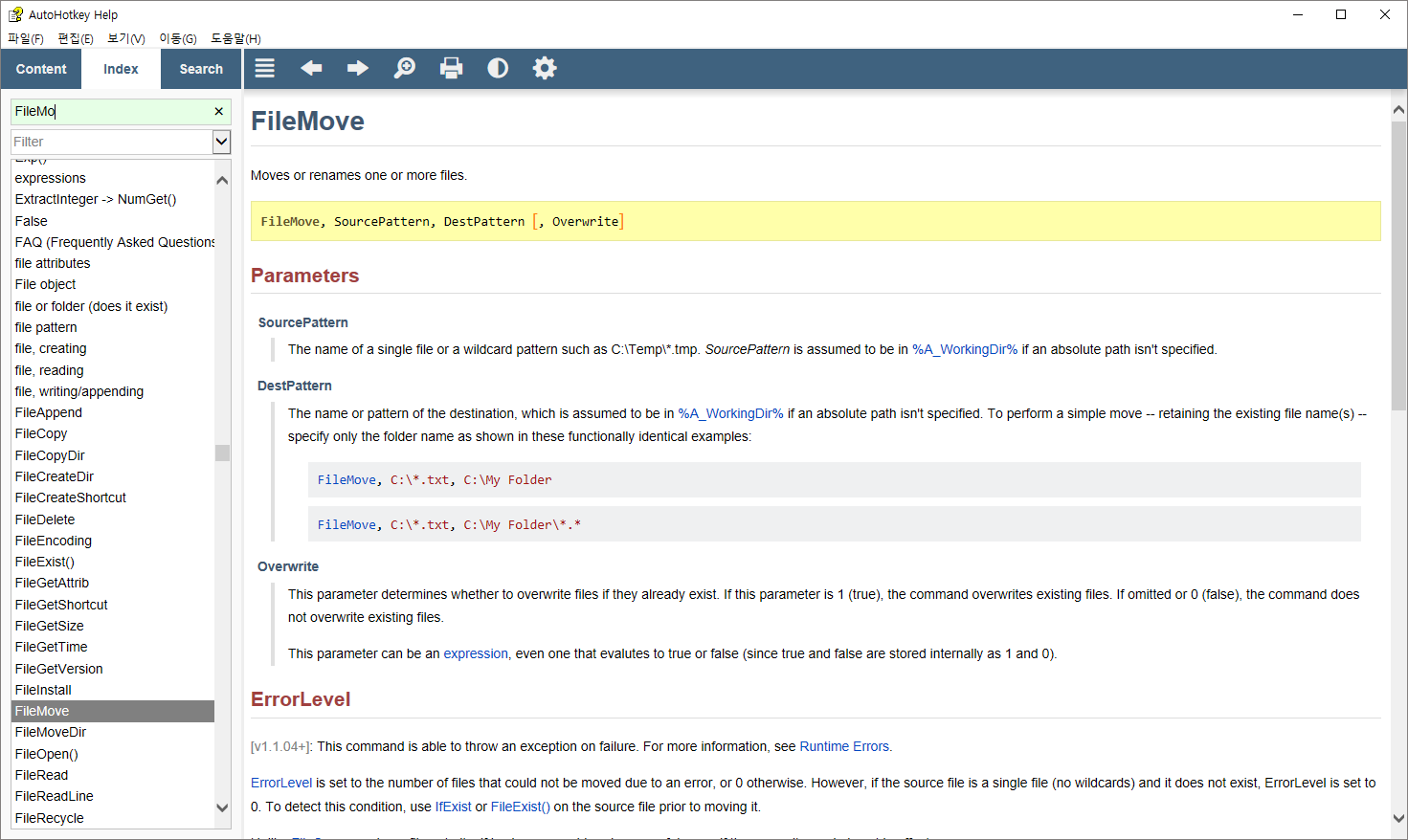Select ExtractInteger -> NumGet() index entry
This screenshot has width=1408, height=840.
pos(113,199)
